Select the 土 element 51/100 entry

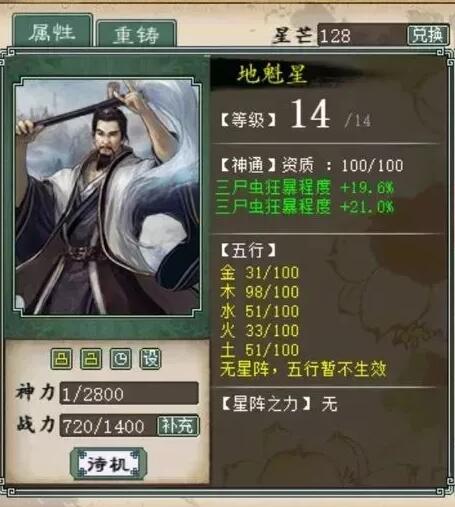click(x=259, y=350)
